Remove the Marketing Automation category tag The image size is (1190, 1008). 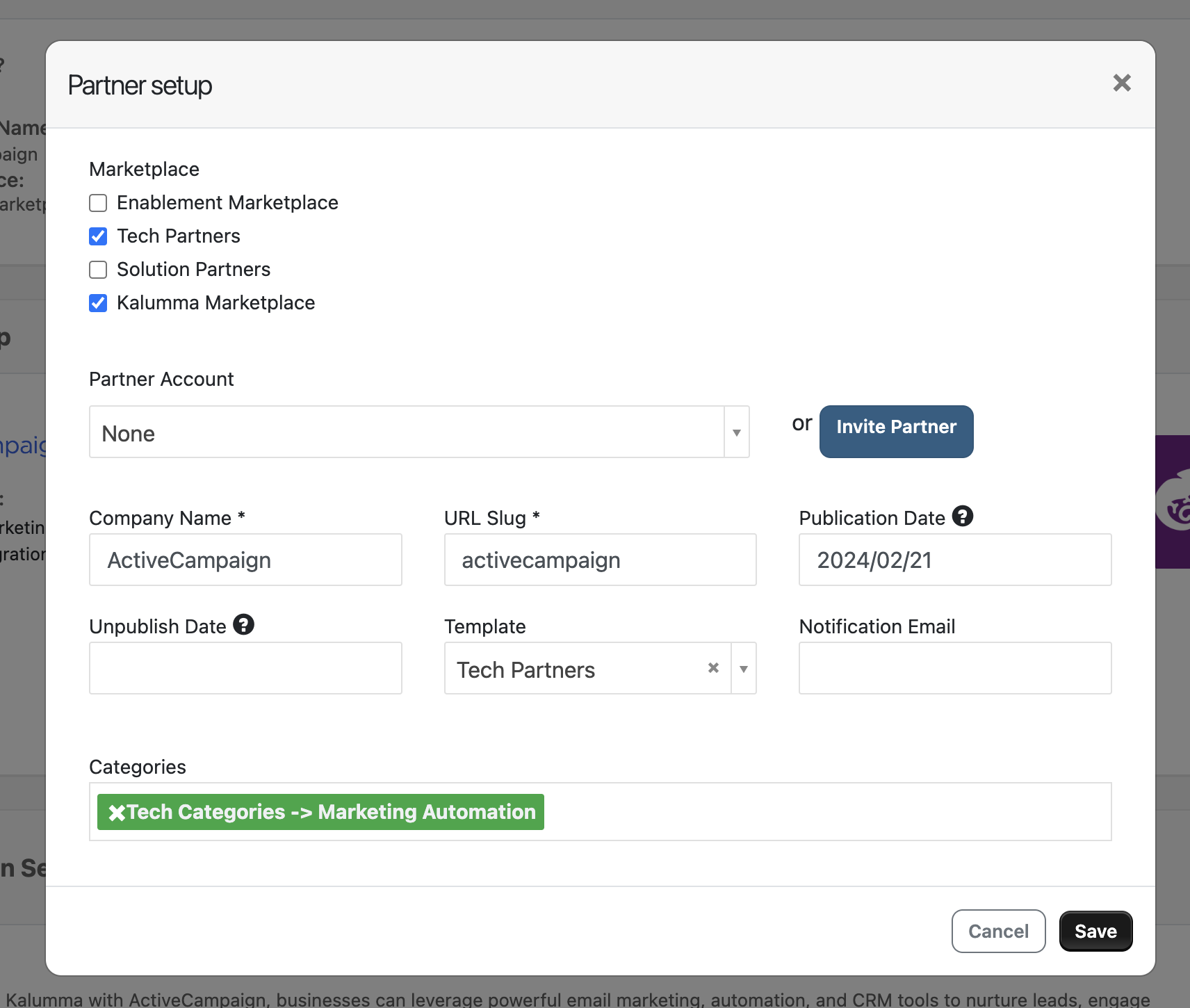point(117,813)
